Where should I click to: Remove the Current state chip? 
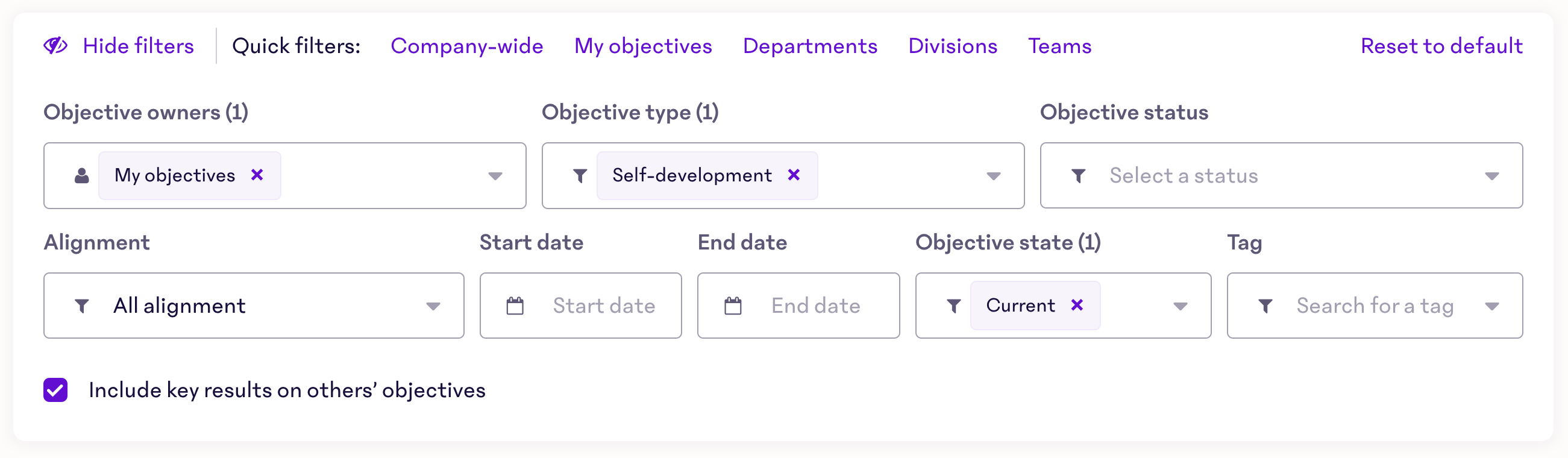[1077, 305]
